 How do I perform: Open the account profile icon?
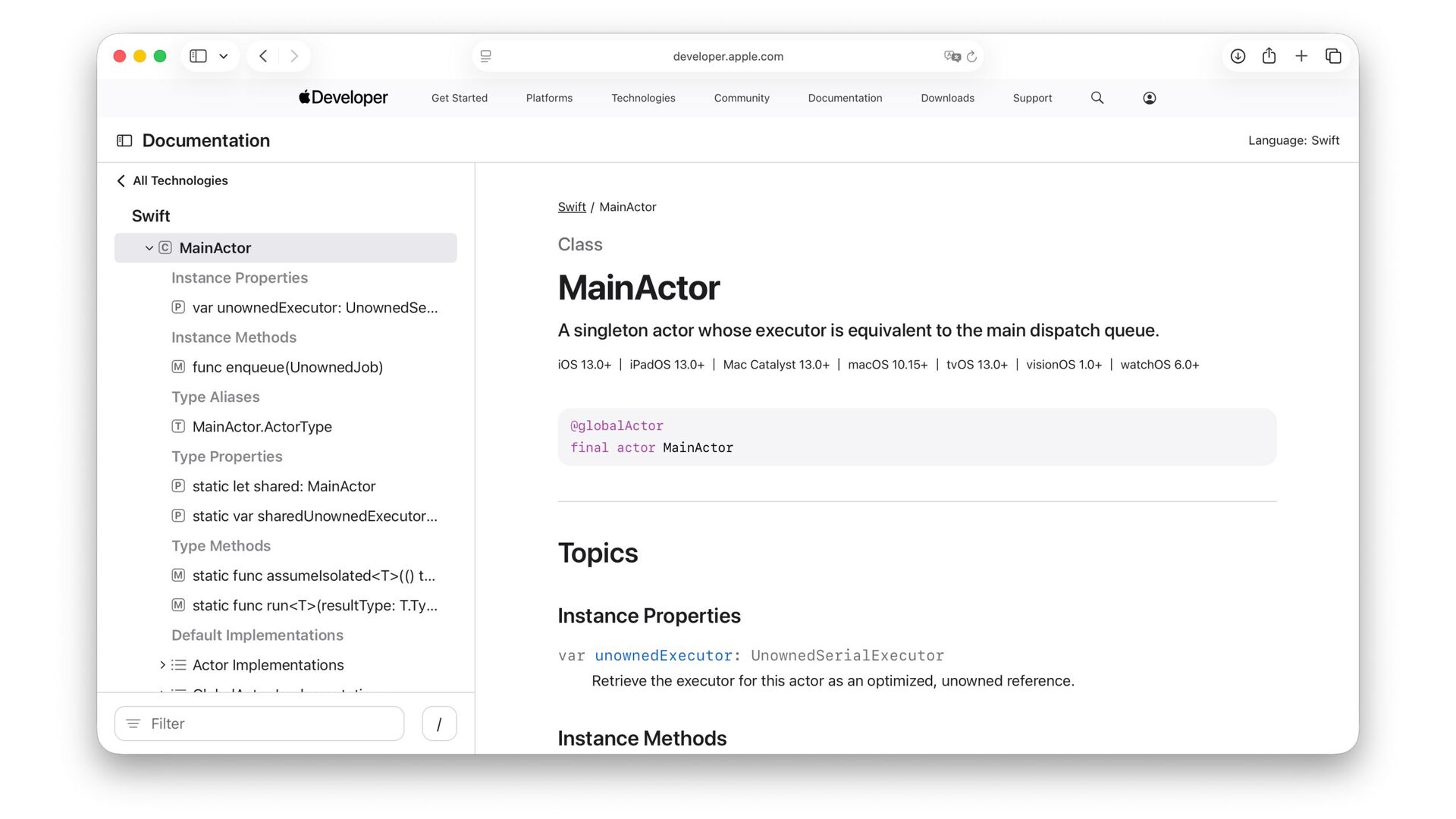1149,98
